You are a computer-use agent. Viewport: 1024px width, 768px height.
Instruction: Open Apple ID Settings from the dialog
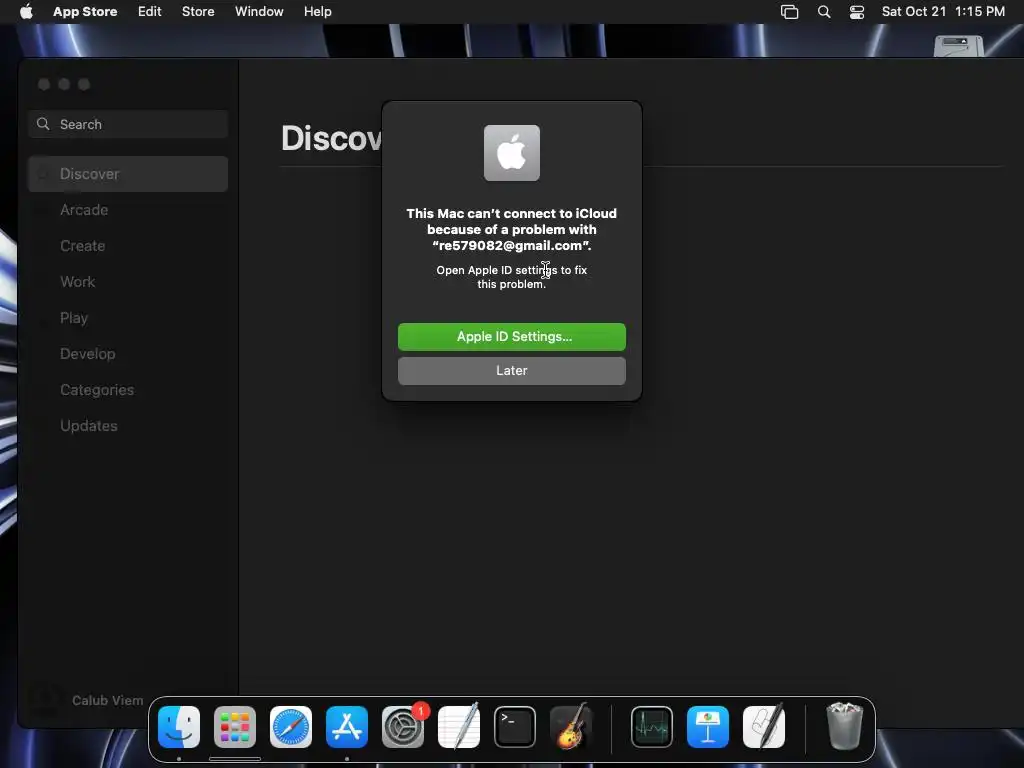511,336
